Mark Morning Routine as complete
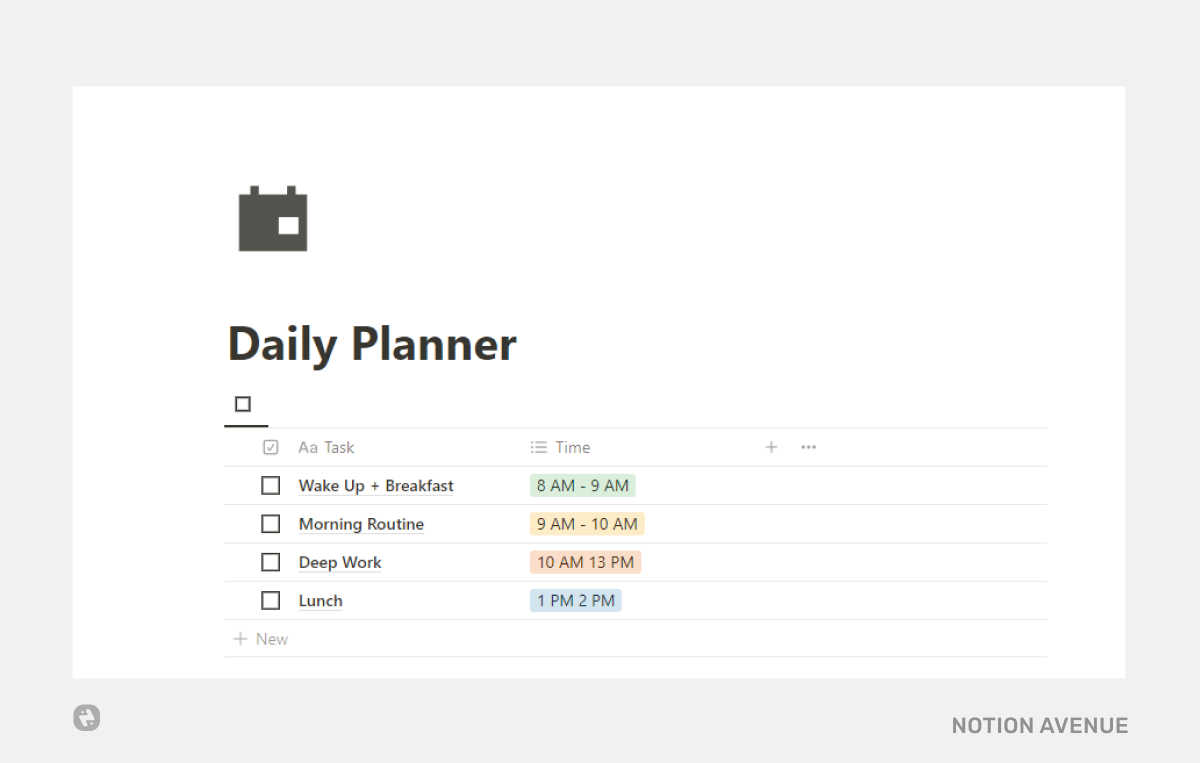The height and width of the screenshot is (763, 1200). (270, 523)
